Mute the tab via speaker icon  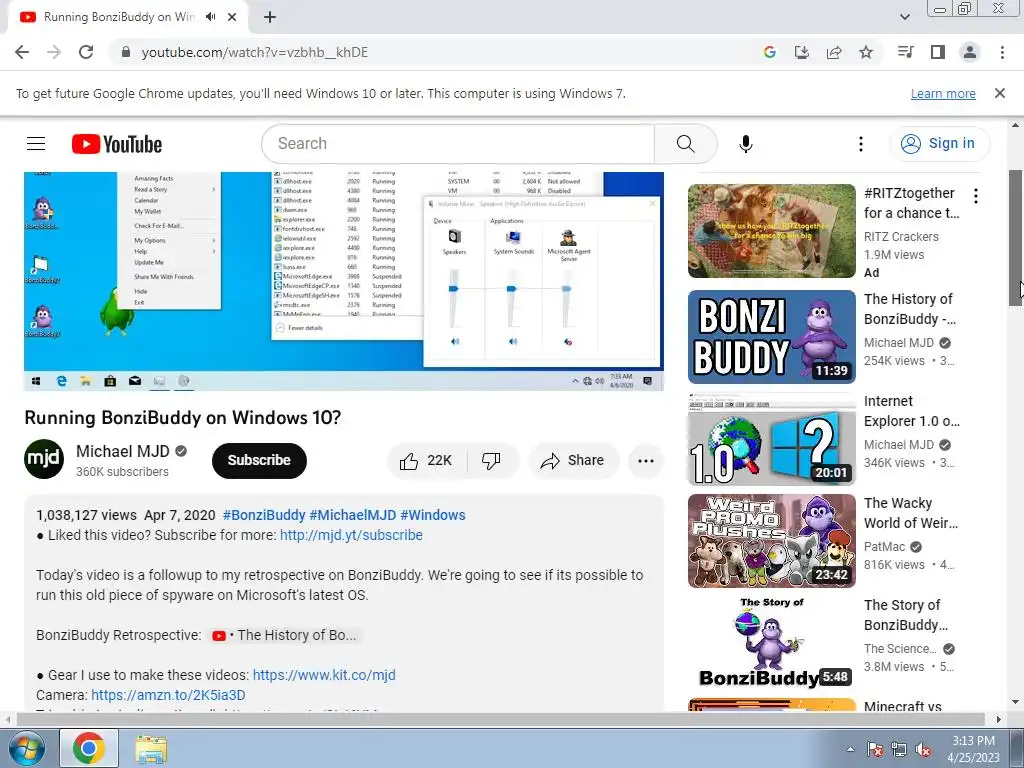point(210,17)
